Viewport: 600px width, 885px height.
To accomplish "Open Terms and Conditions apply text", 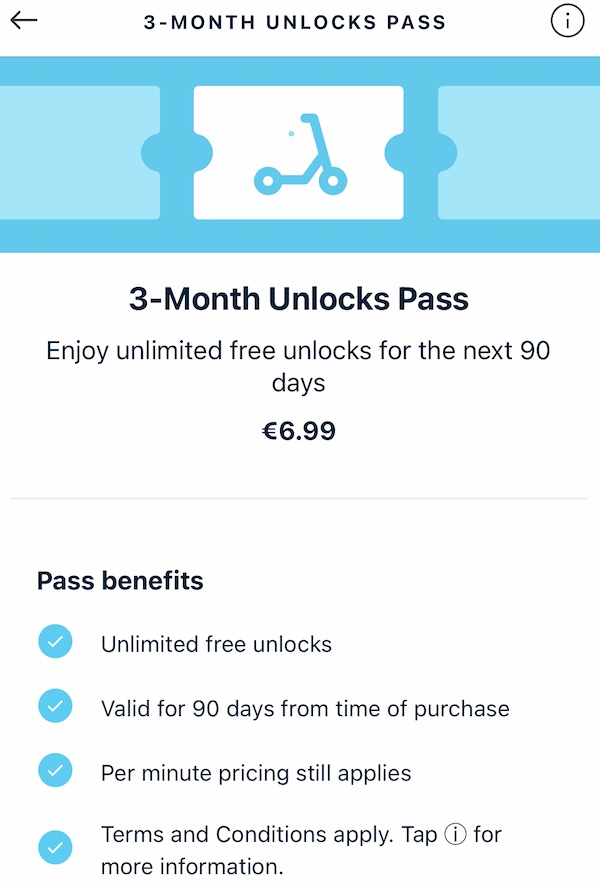I will point(301,850).
